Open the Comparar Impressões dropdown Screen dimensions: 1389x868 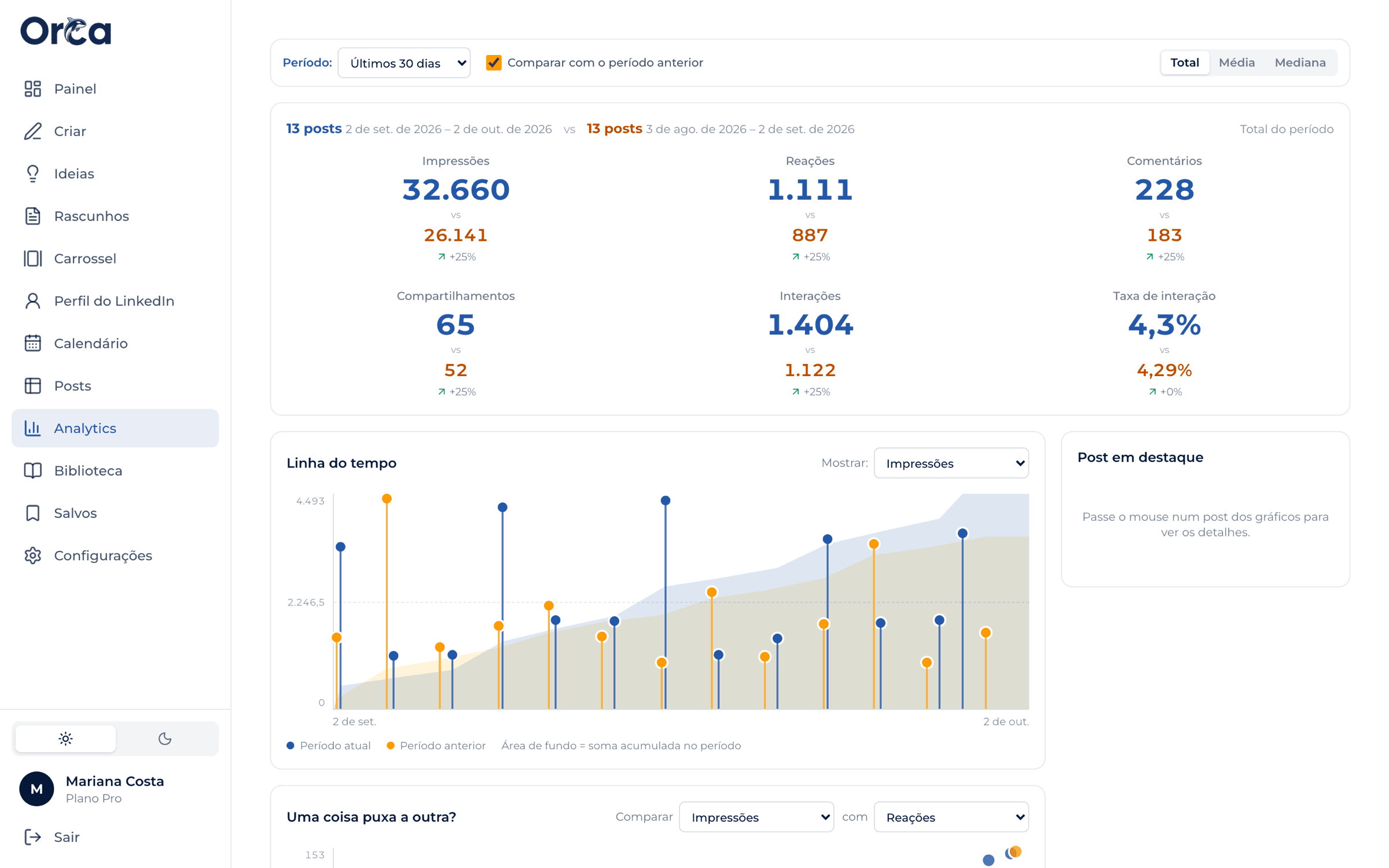[756, 817]
